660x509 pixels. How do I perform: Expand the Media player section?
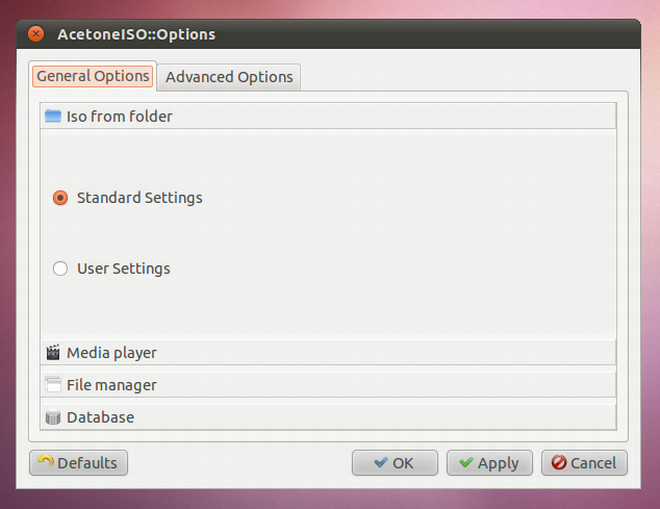coord(328,353)
